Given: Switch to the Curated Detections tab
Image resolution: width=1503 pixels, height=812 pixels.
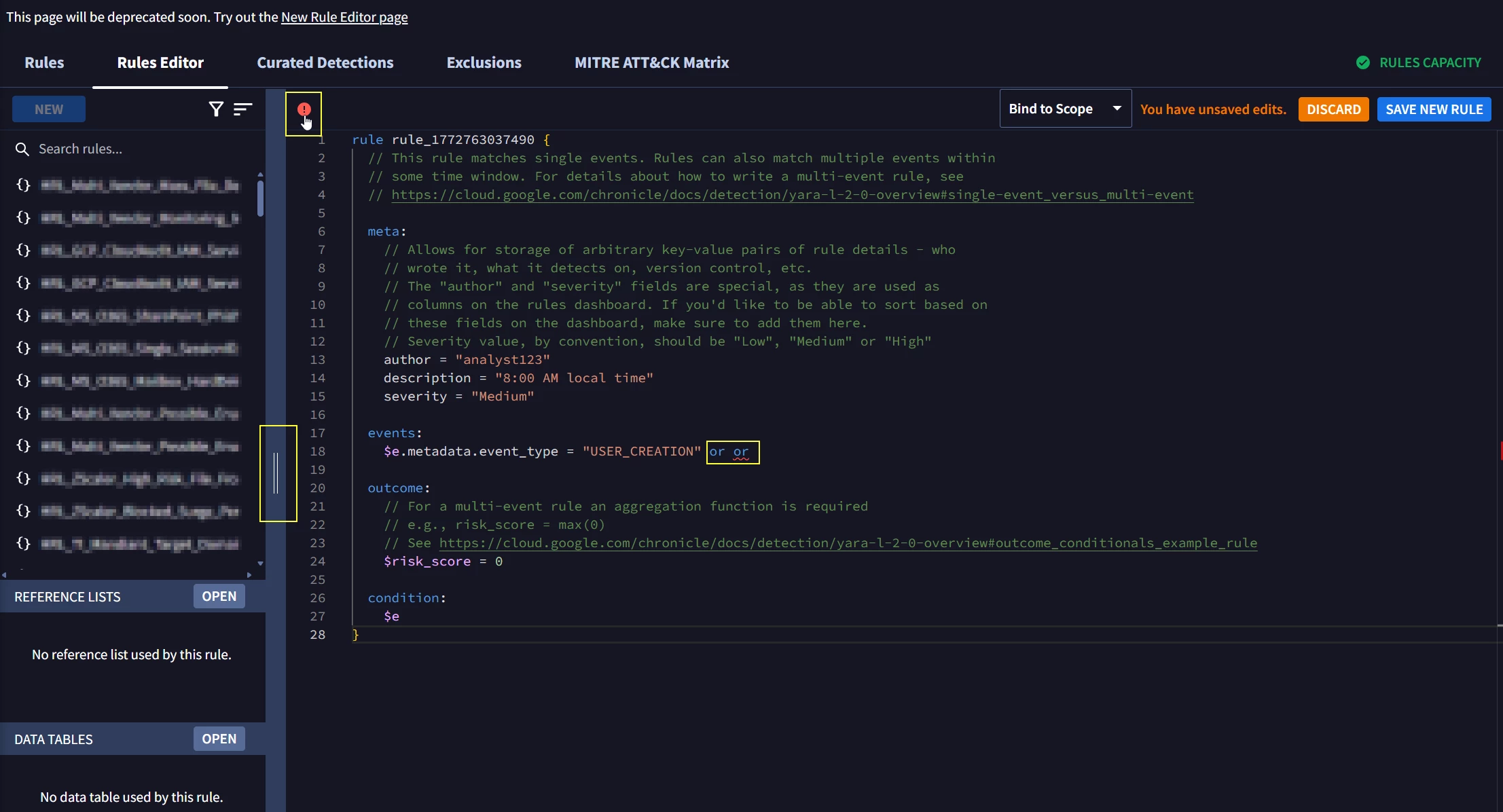Looking at the screenshot, I should [x=325, y=63].
